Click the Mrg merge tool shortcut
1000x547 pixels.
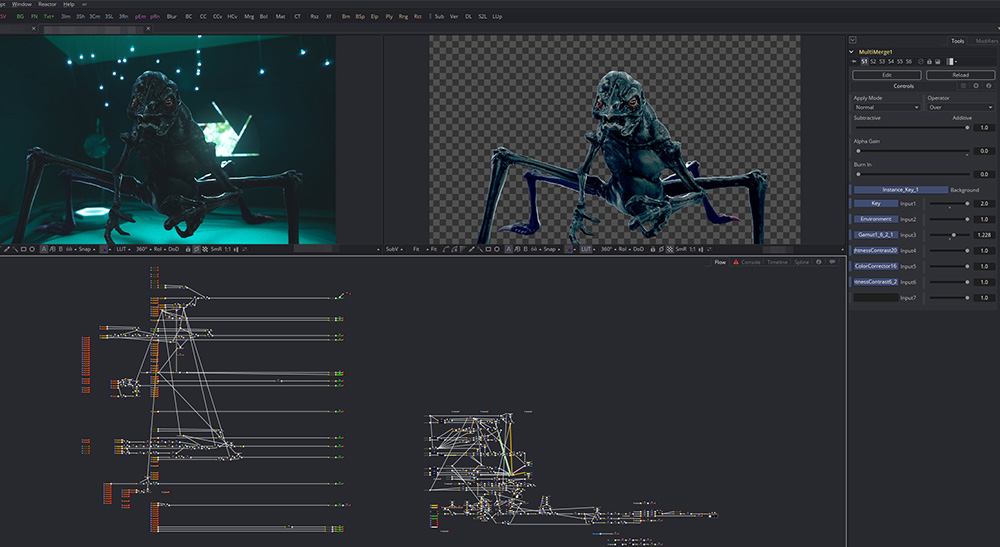[x=249, y=17]
